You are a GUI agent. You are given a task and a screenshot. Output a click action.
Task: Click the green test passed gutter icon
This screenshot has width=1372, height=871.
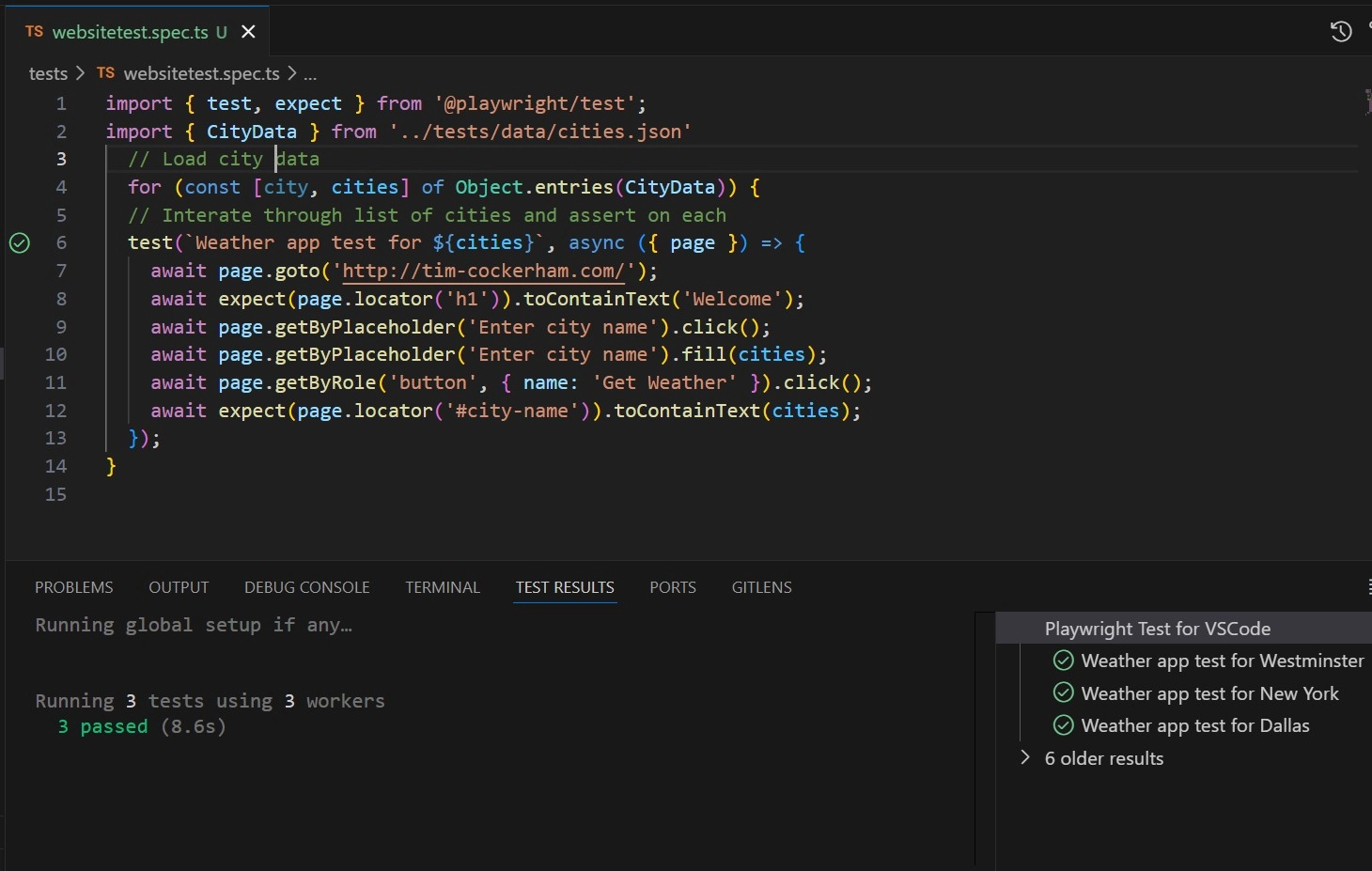[20, 243]
